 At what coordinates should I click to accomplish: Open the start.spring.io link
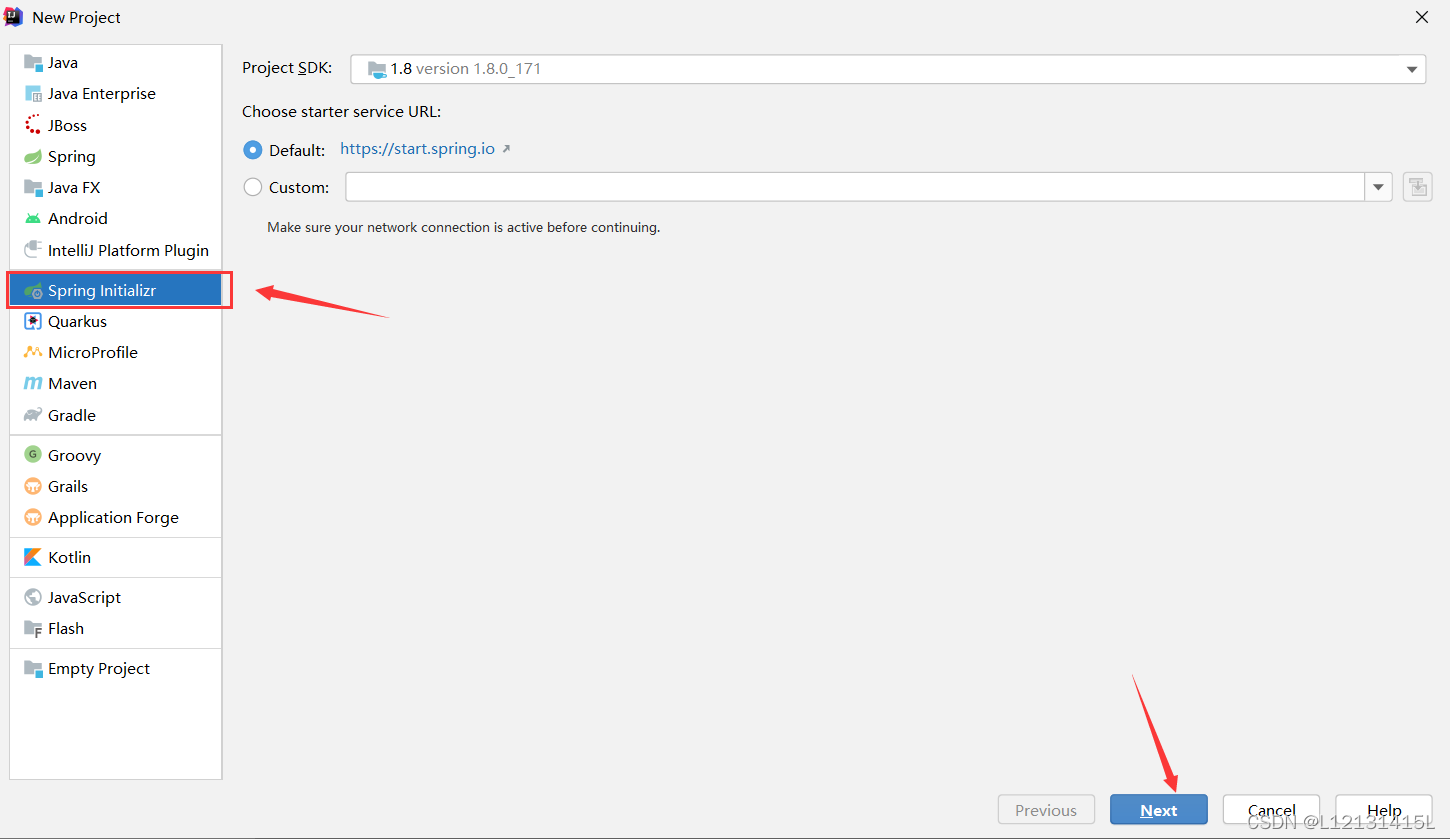pyautogui.click(x=417, y=148)
